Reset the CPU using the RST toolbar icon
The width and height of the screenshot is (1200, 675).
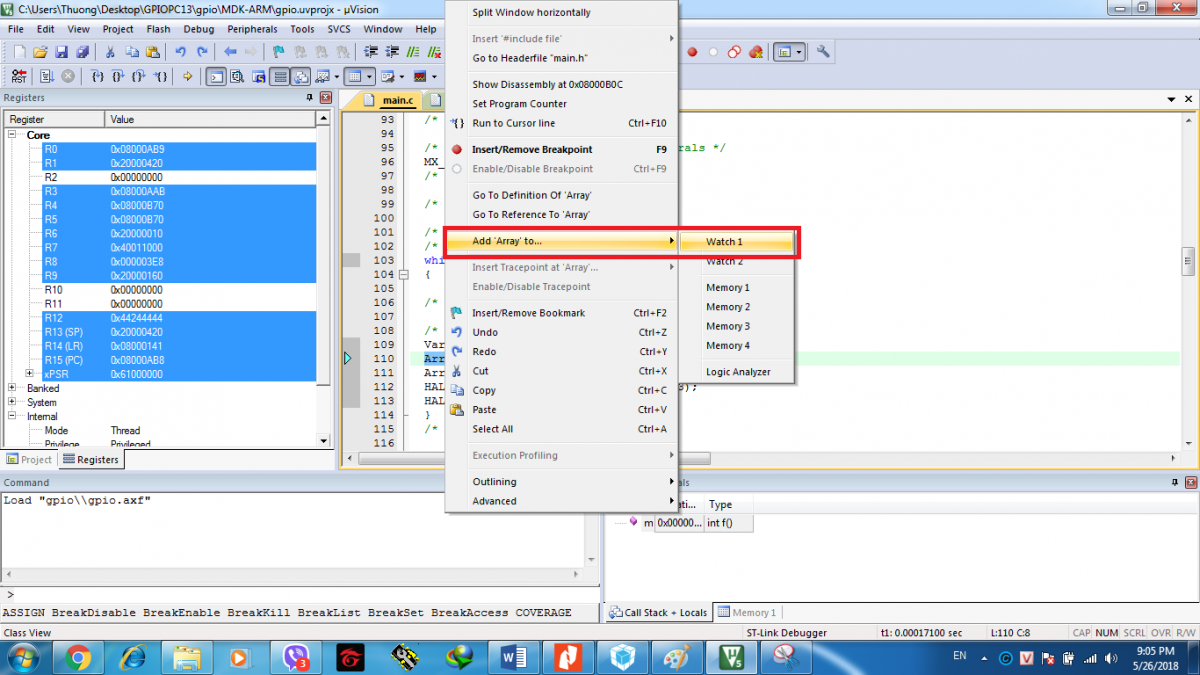[x=20, y=76]
